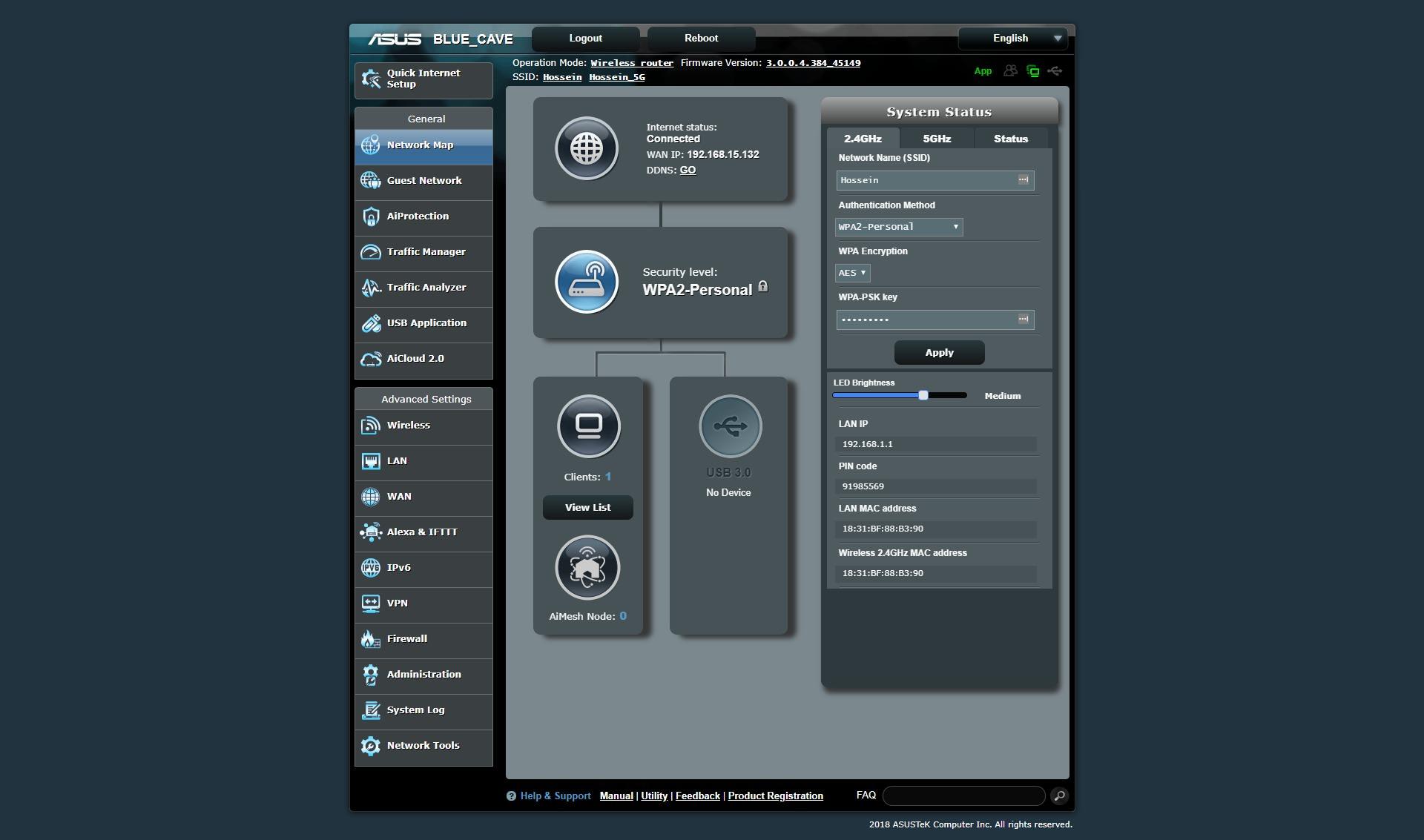
Task: Click the lock icon beside WPA2-Personal
Action: point(762,286)
